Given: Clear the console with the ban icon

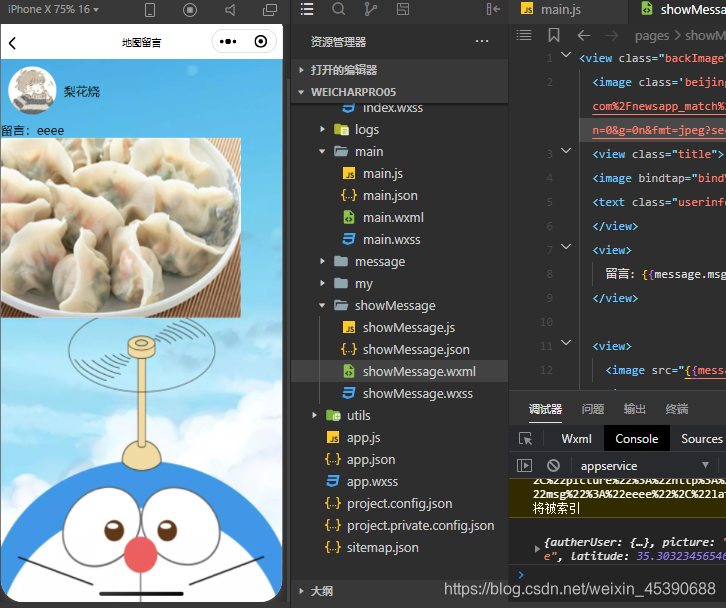Looking at the screenshot, I should 553,465.
